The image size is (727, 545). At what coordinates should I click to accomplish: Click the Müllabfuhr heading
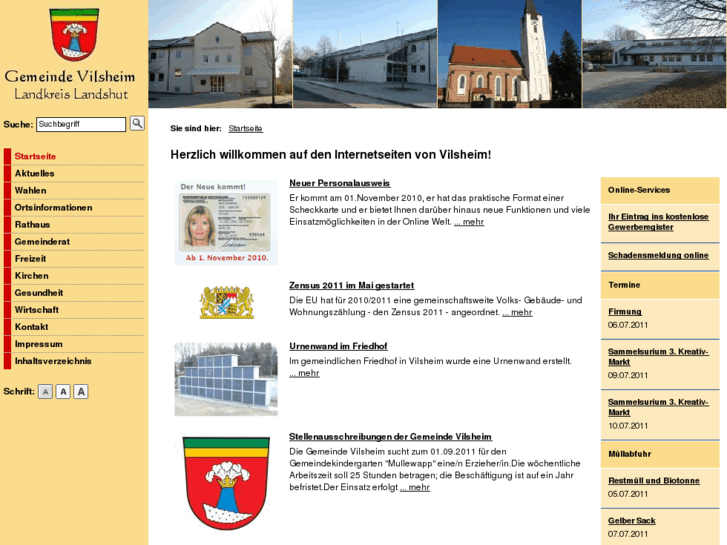pos(630,454)
